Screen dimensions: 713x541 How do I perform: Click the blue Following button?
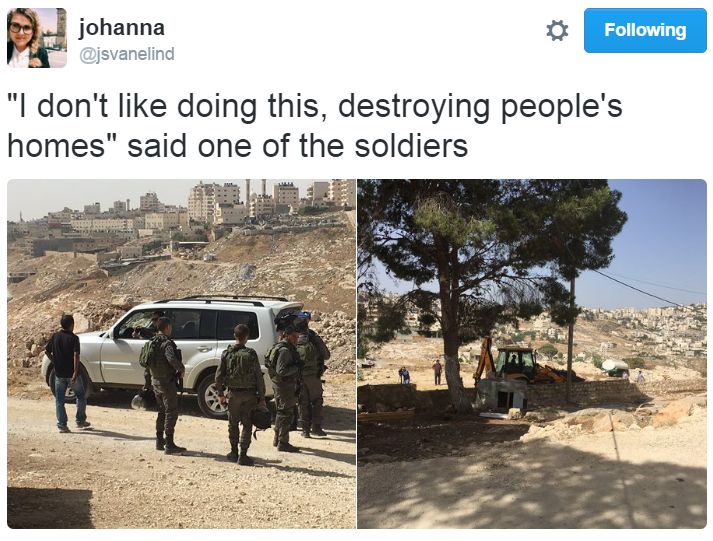tap(645, 30)
